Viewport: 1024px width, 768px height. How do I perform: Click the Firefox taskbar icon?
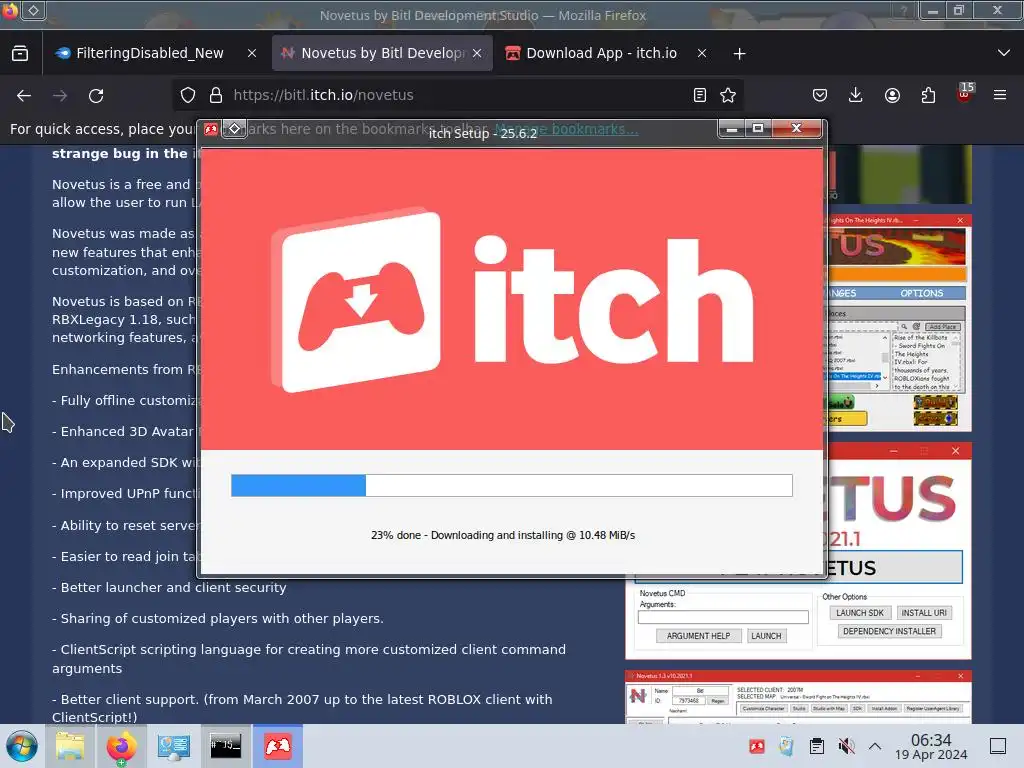click(x=121, y=746)
